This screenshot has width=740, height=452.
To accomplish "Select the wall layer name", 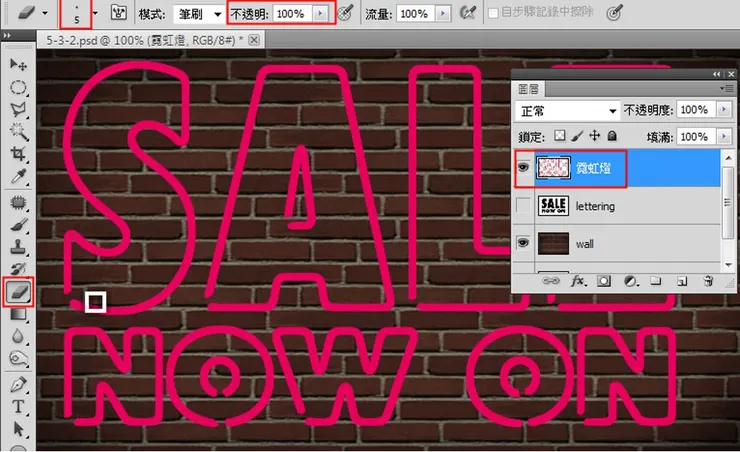I will (585, 244).
